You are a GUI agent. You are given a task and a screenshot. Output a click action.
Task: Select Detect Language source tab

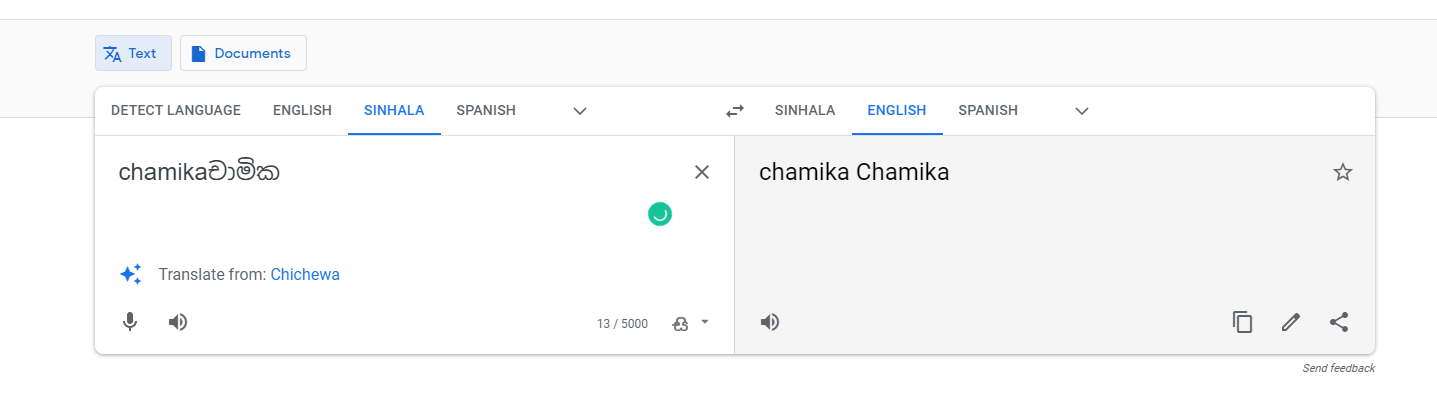(x=176, y=111)
